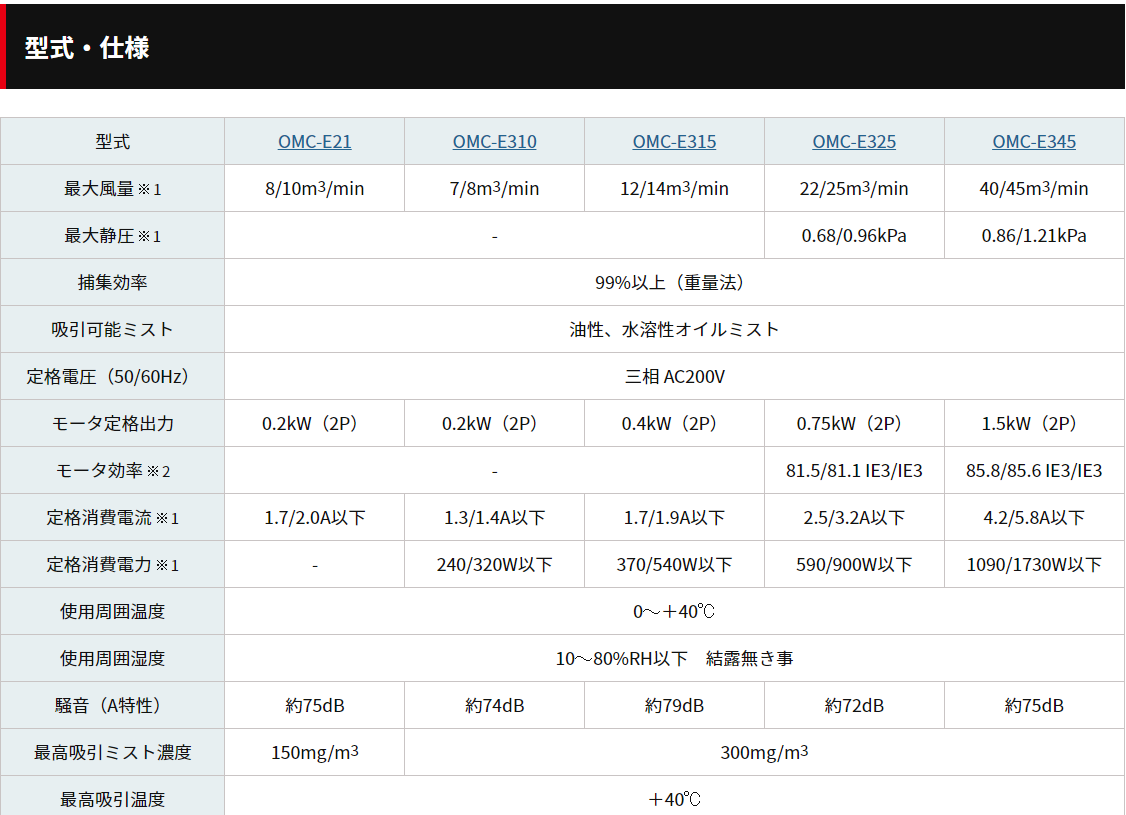Screen dimensions: 1126x815
Task: Click the 約74dB noise value
Action: coord(495,706)
